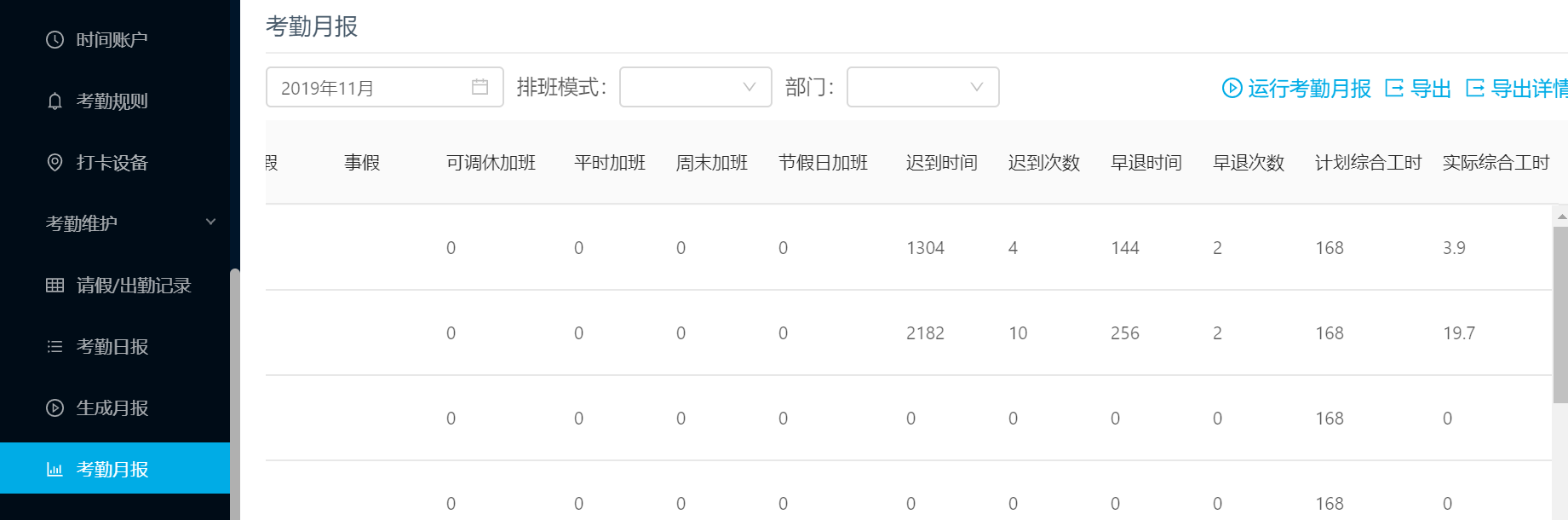Click the 早退时间 column header
The height and width of the screenshot is (520, 1568).
[x=1146, y=163]
